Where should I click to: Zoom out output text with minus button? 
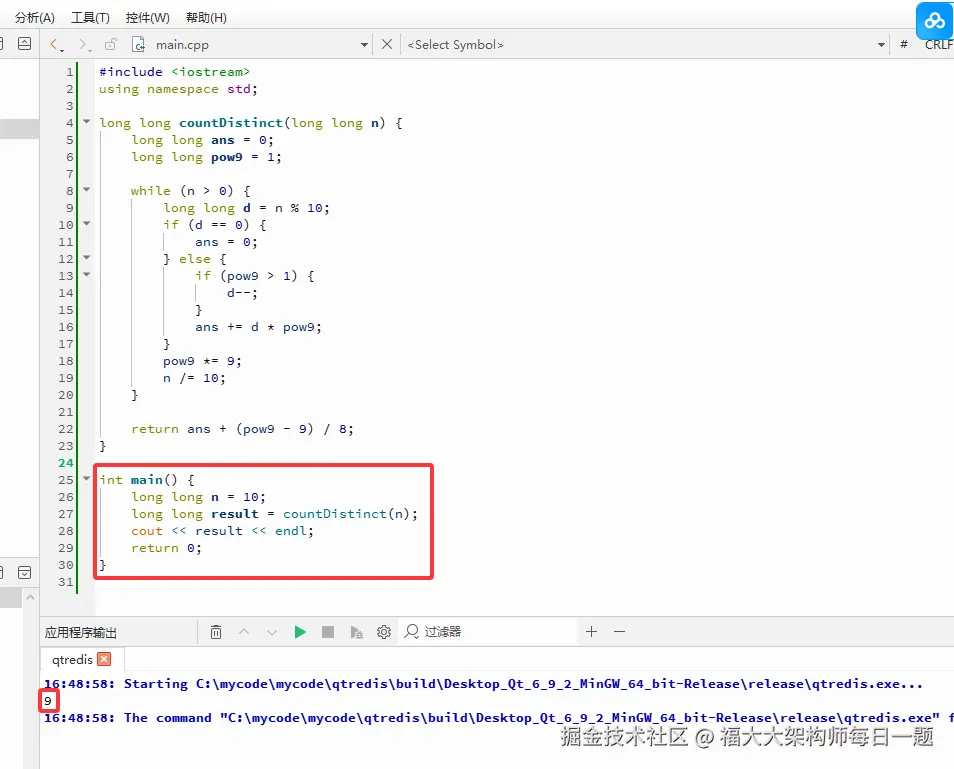pos(619,632)
